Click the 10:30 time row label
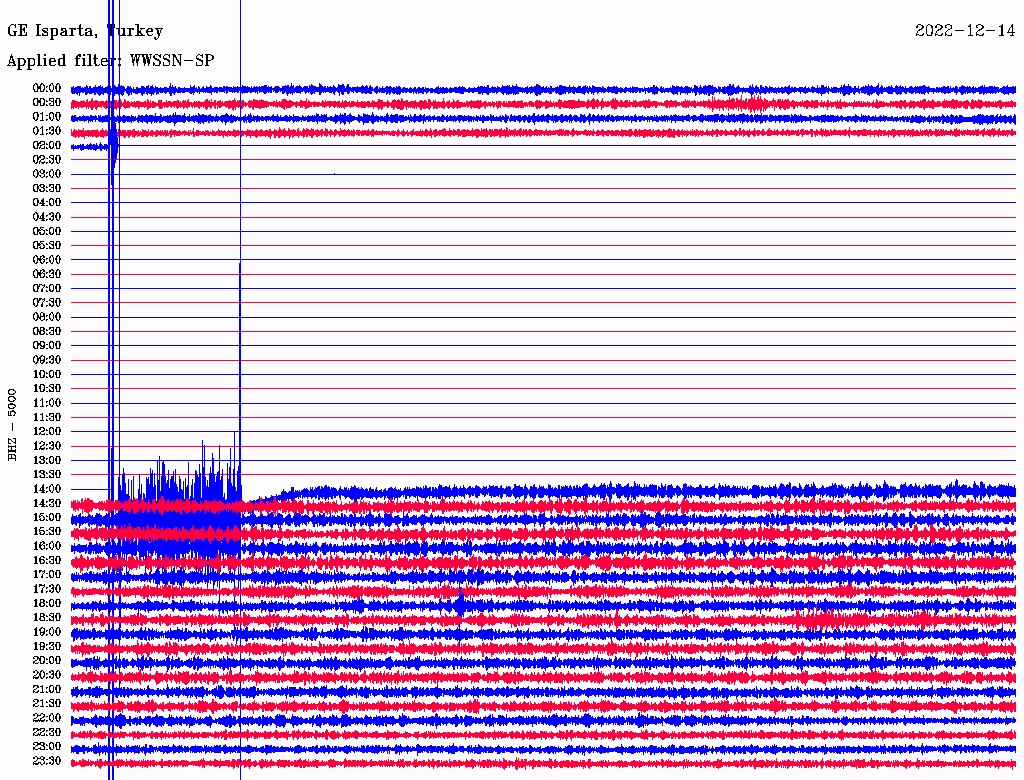Screen dimensions: 1024x780 pyautogui.click(x=47, y=388)
